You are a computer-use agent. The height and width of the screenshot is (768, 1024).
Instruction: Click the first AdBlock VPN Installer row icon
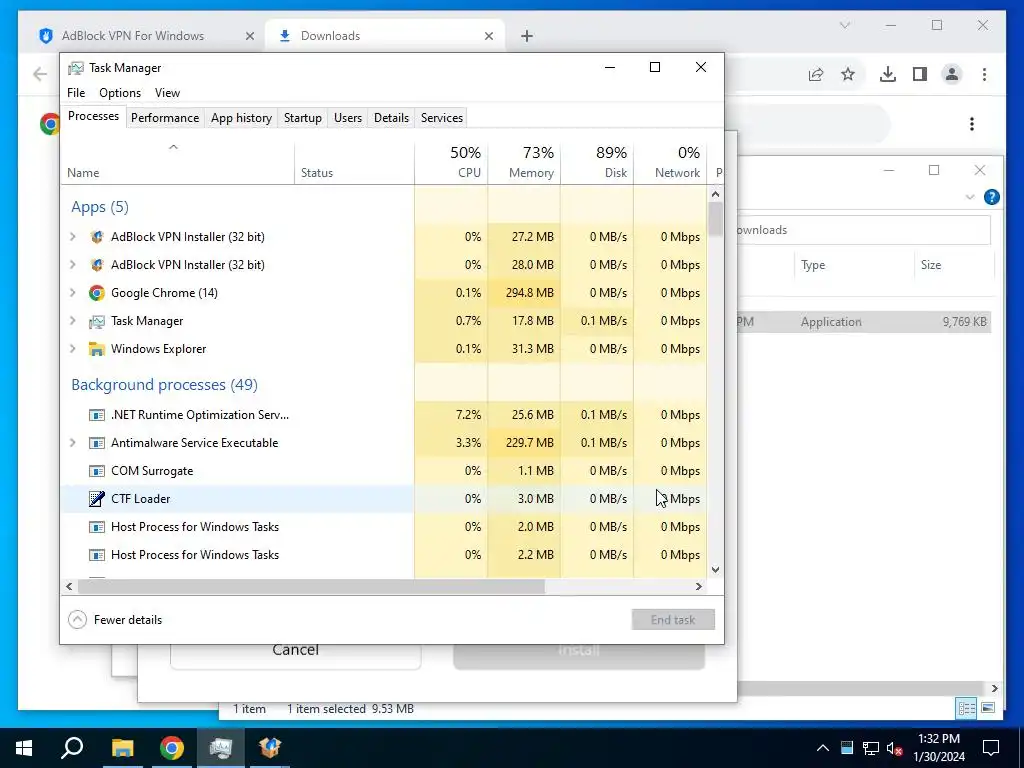pyautogui.click(x=97, y=237)
